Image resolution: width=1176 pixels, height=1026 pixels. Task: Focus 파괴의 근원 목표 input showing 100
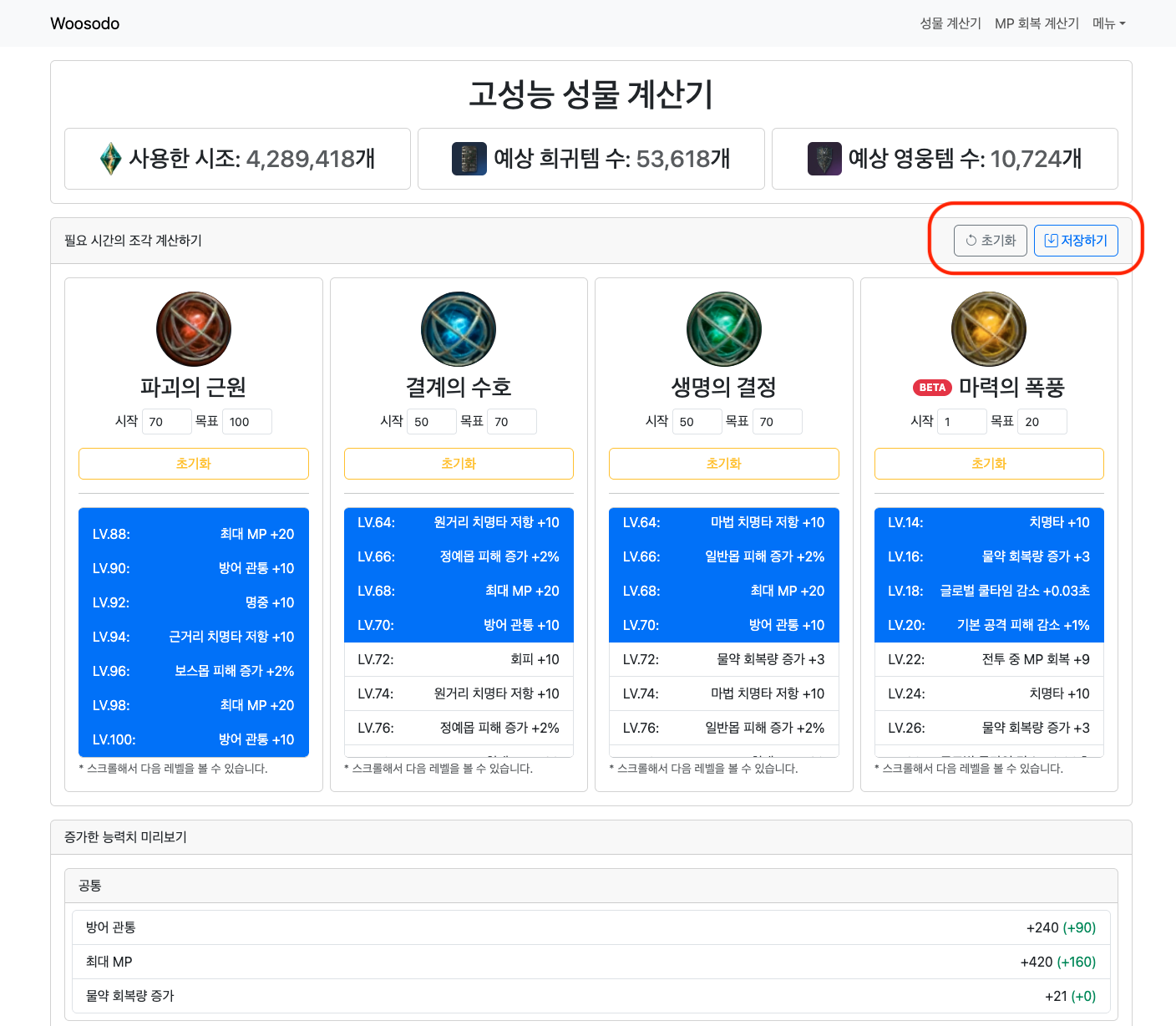point(247,422)
